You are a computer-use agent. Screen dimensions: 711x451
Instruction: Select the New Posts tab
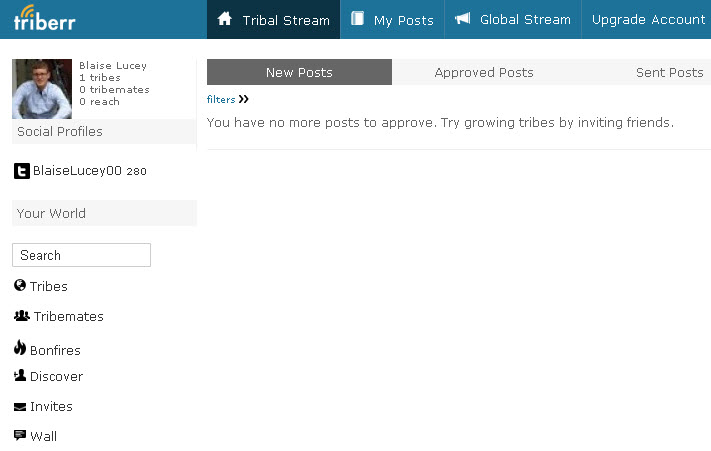[x=299, y=72]
